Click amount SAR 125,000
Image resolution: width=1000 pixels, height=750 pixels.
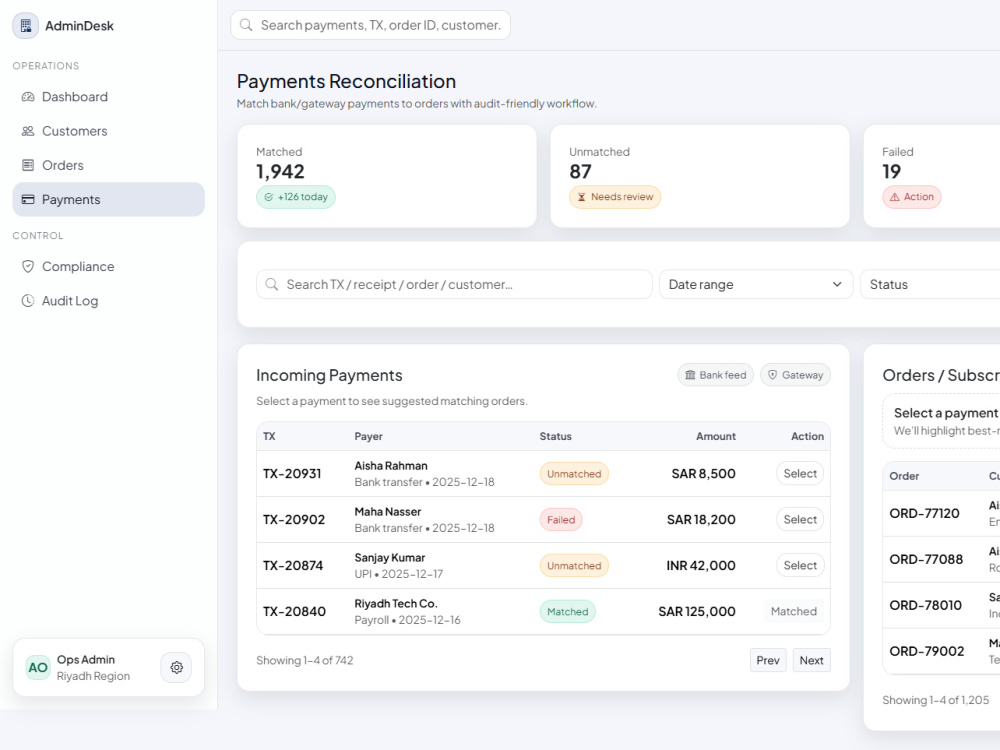[x=697, y=612]
